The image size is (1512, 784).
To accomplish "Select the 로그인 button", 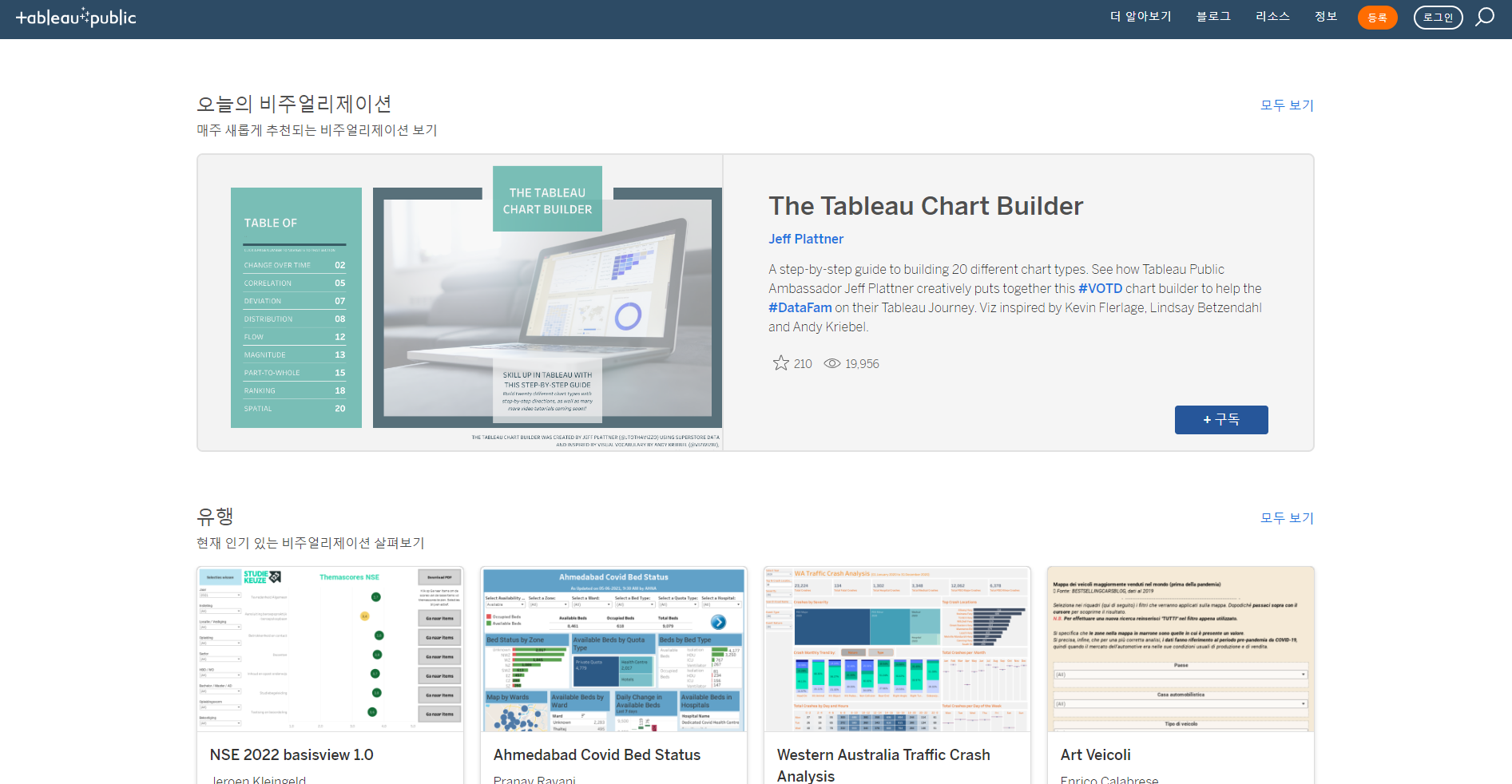I will point(1438,18).
